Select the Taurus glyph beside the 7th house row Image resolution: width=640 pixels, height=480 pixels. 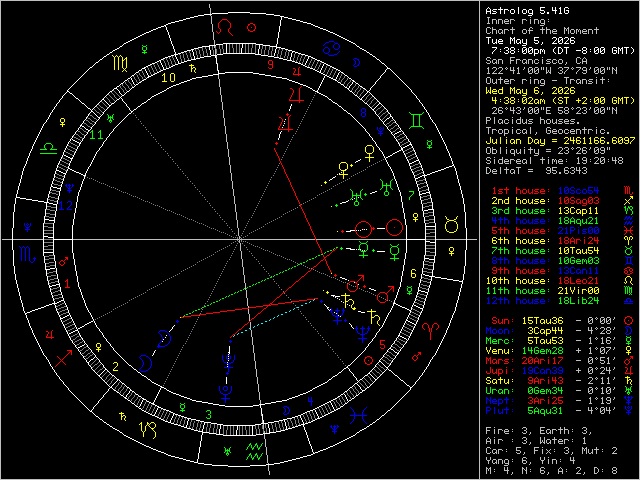628,251
